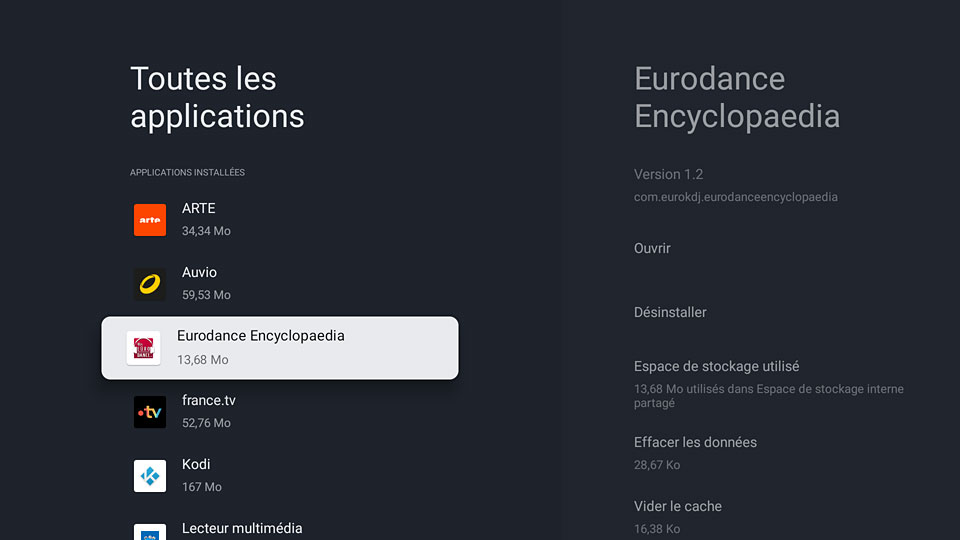Click the 59,53 Mo size under Auvio

[x=206, y=295]
